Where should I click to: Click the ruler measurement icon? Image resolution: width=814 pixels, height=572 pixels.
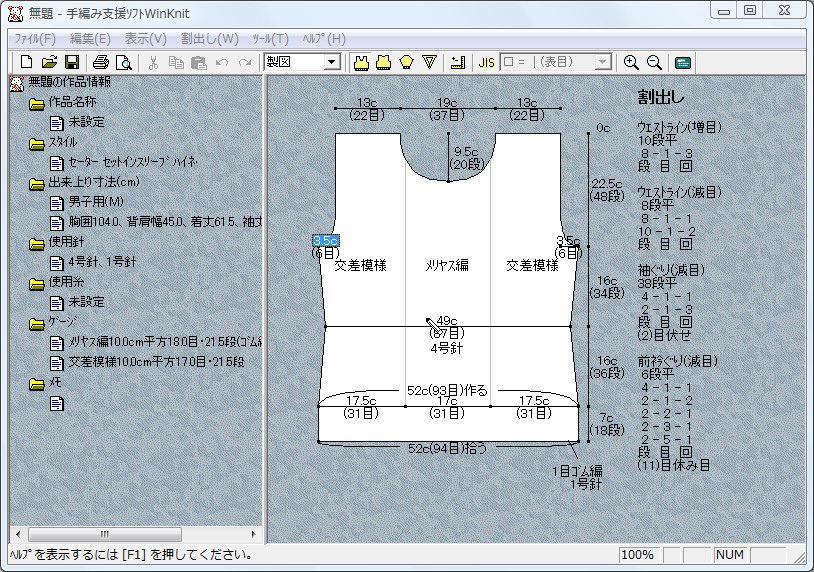(x=457, y=62)
